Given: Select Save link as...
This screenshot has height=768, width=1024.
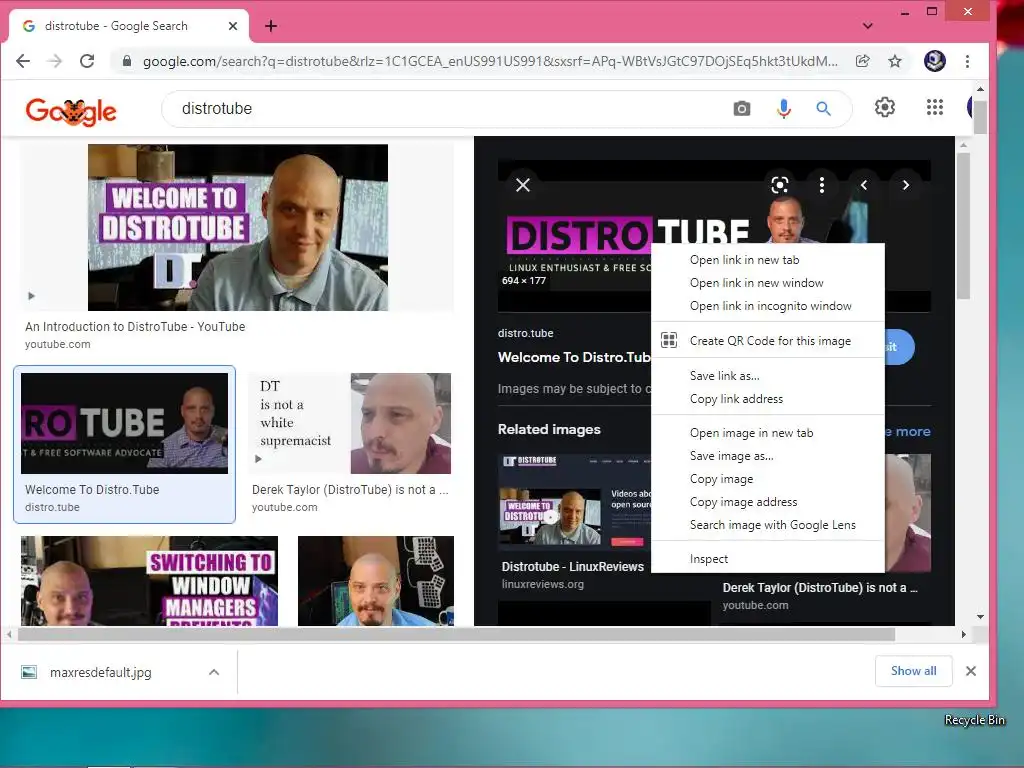Looking at the screenshot, I should tap(767, 376).
